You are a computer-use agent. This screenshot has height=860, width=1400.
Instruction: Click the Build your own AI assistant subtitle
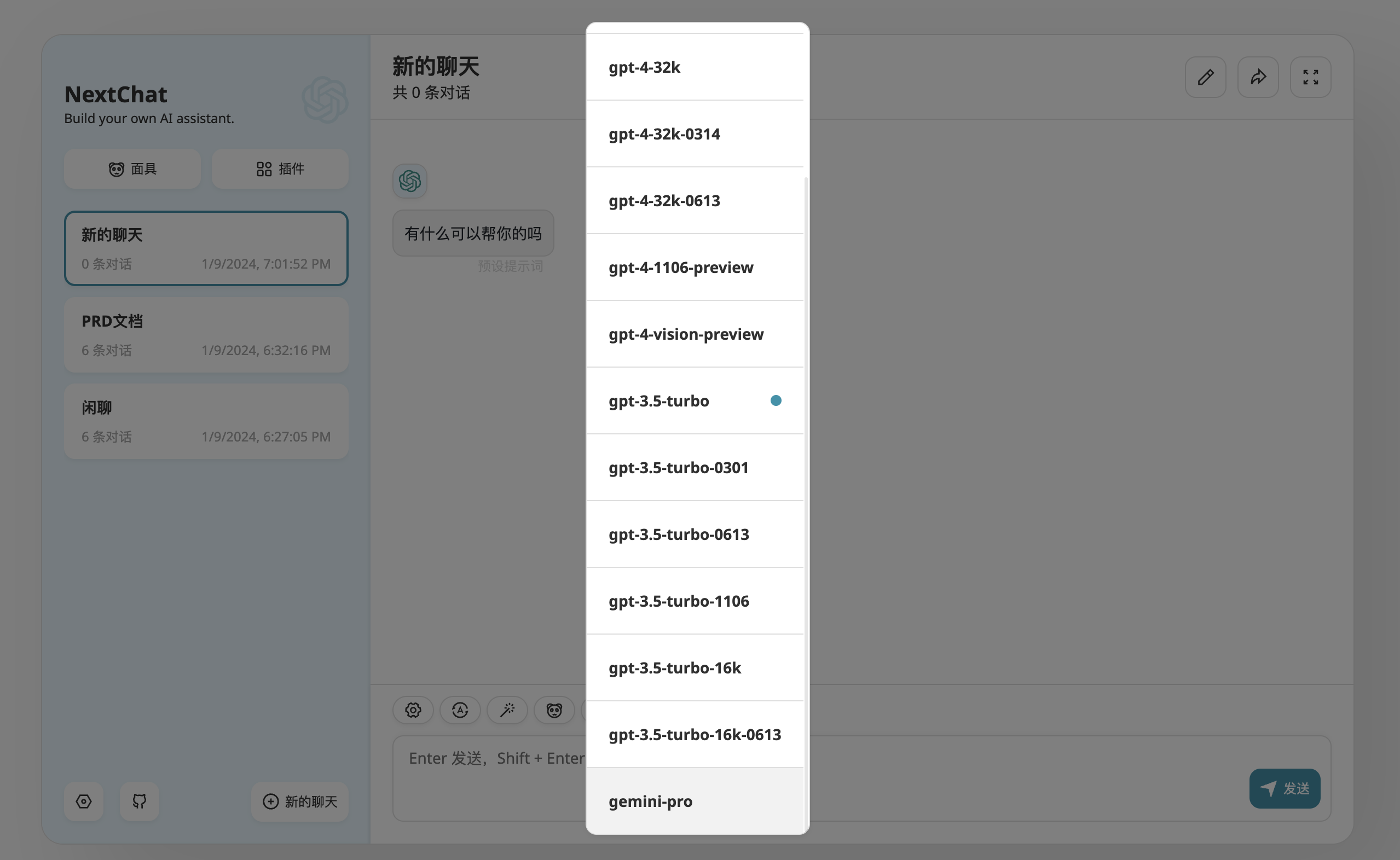coord(149,118)
